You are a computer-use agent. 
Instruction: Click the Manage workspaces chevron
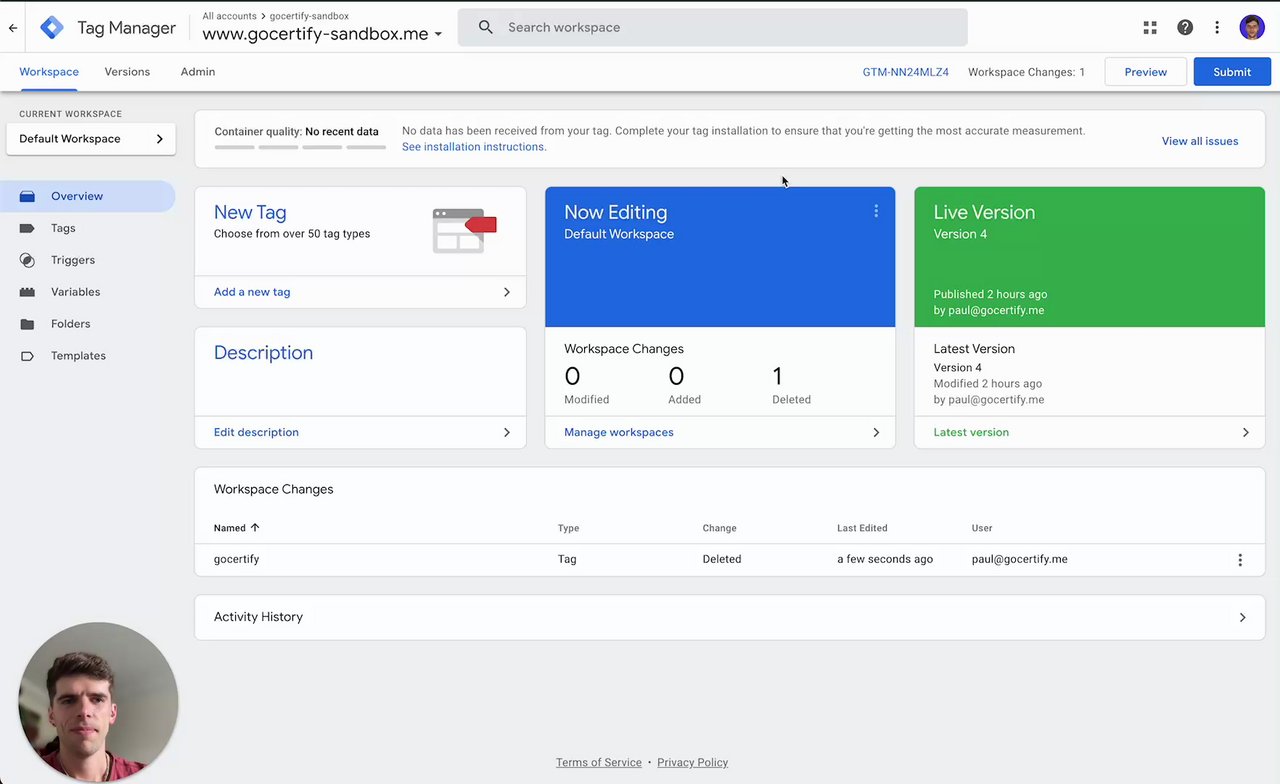click(x=876, y=432)
